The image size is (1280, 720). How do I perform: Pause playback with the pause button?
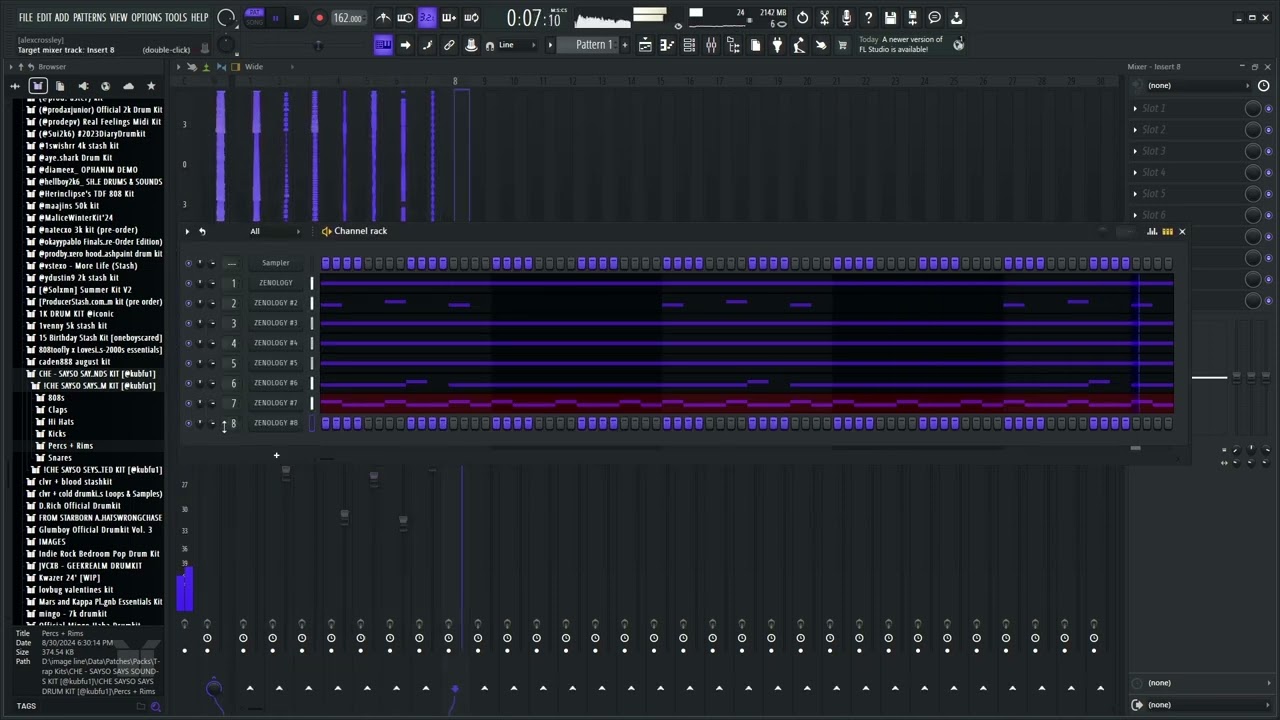275,18
